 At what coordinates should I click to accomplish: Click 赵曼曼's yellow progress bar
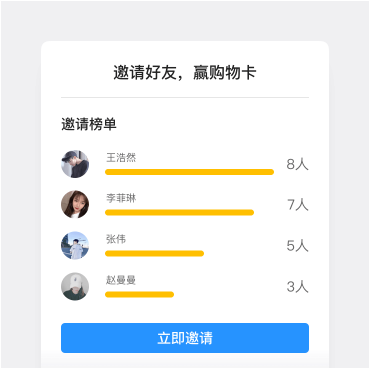[x=139, y=294]
